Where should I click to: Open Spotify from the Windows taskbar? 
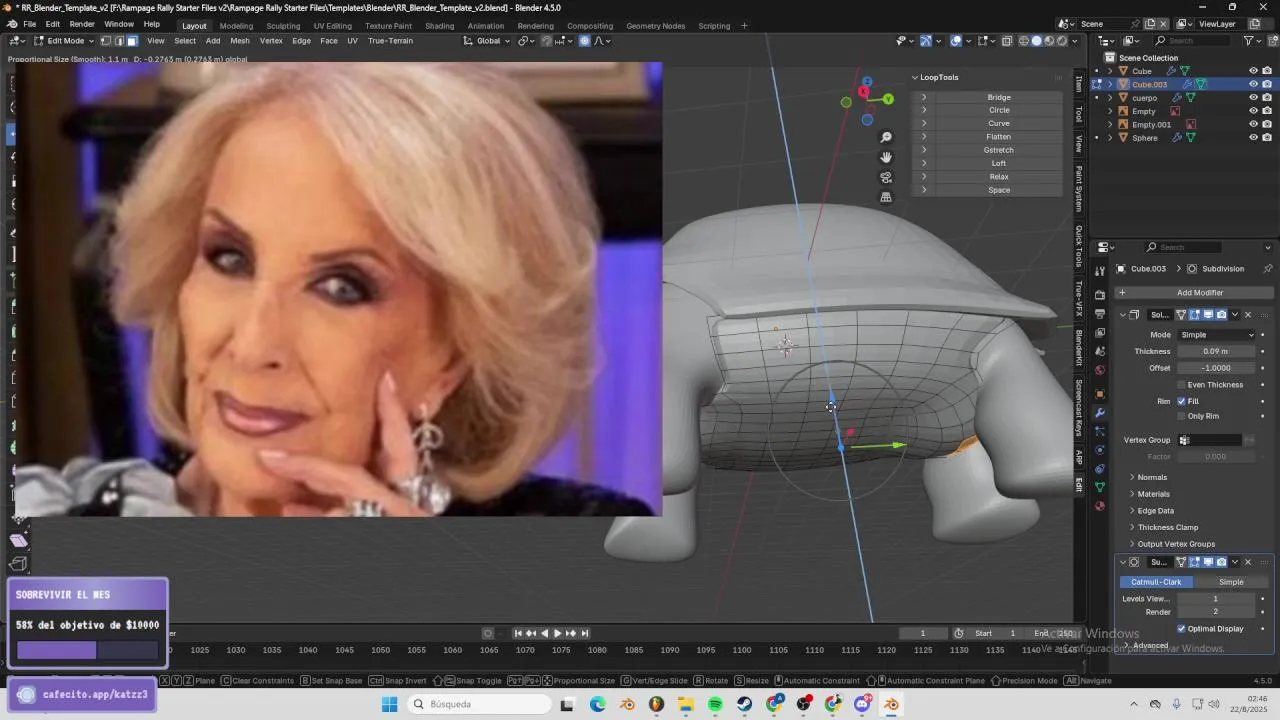[715, 704]
